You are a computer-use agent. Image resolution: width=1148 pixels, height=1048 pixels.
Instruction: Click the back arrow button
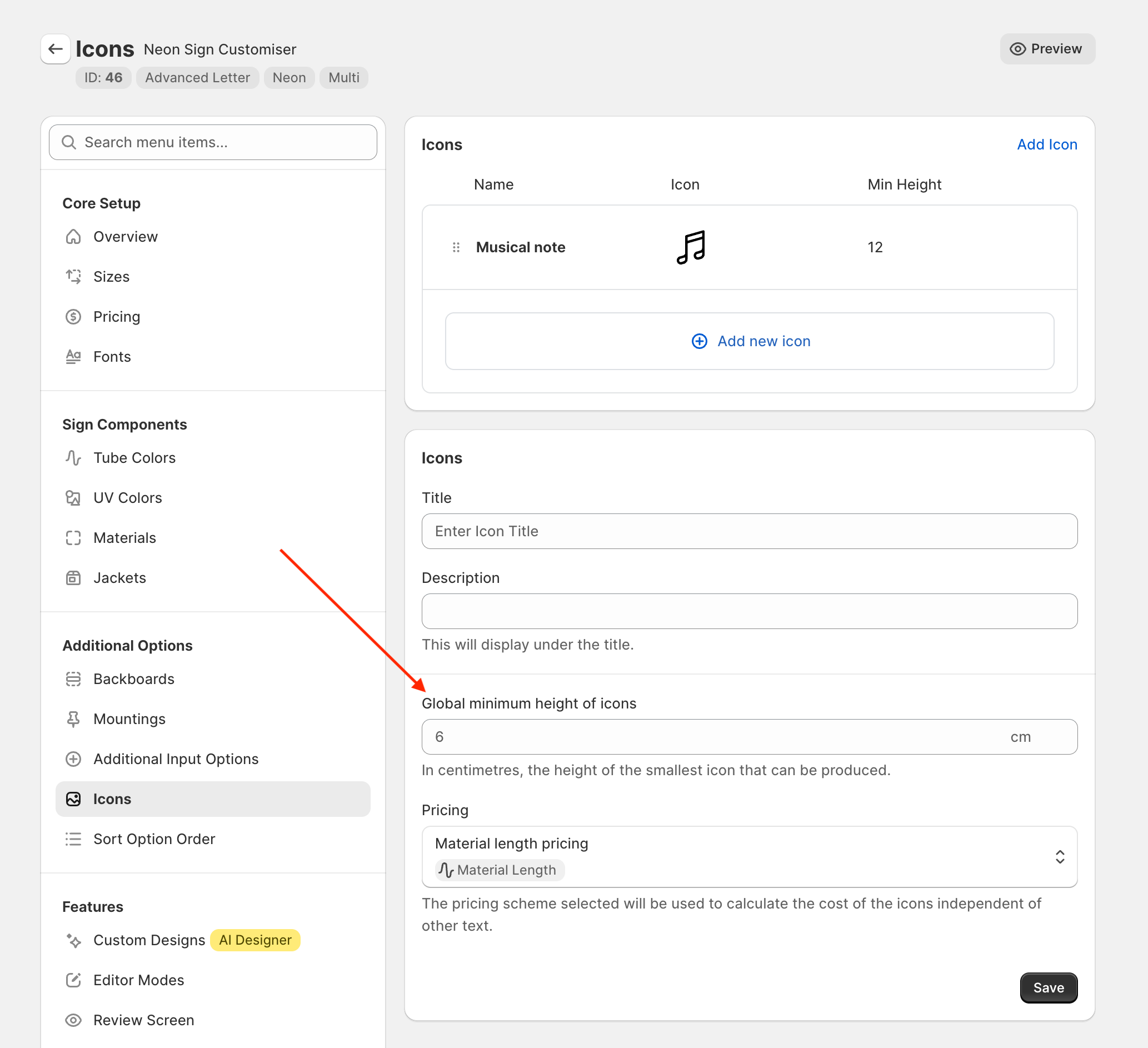55,49
